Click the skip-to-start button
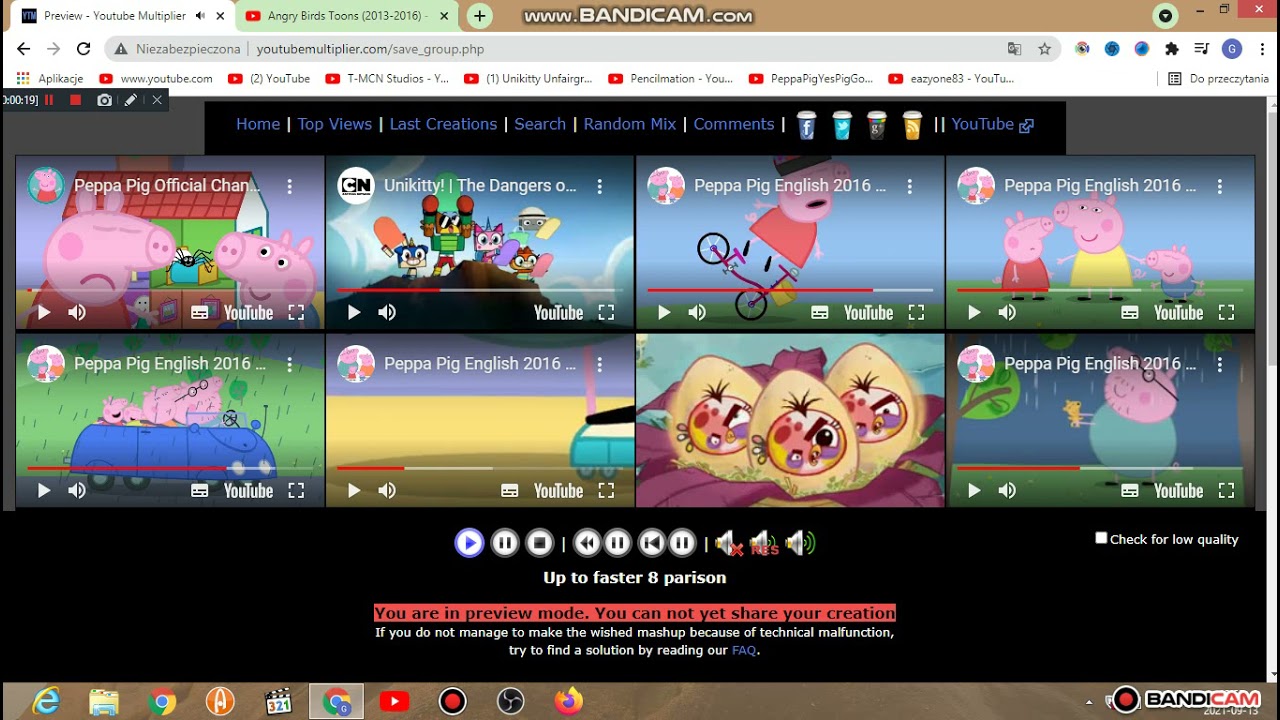This screenshot has height=720, width=1280. pos(652,543)
